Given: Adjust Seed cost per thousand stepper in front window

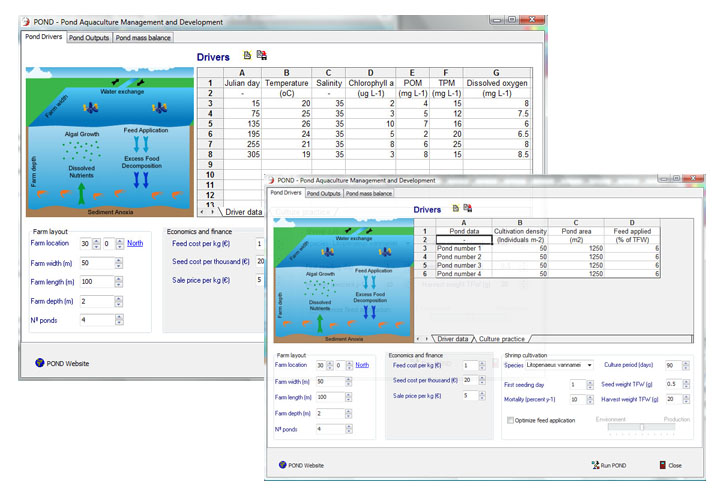Looking at the screenshot, I should pyautogui.click(x=482, y=381).
